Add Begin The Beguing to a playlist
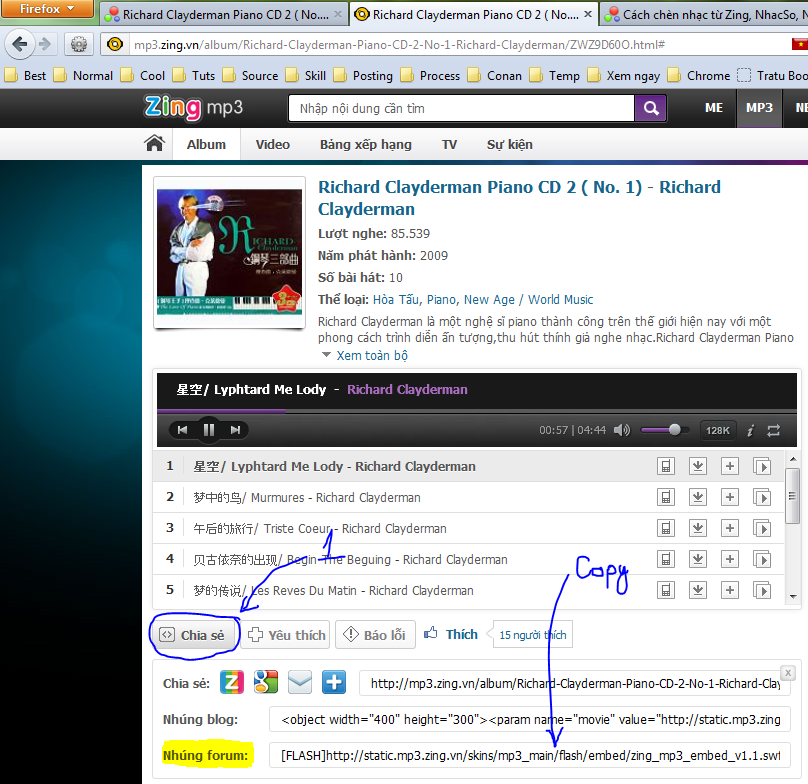This screenshot has width=808, height=784. pyautogui.click(x=730, y=559)
